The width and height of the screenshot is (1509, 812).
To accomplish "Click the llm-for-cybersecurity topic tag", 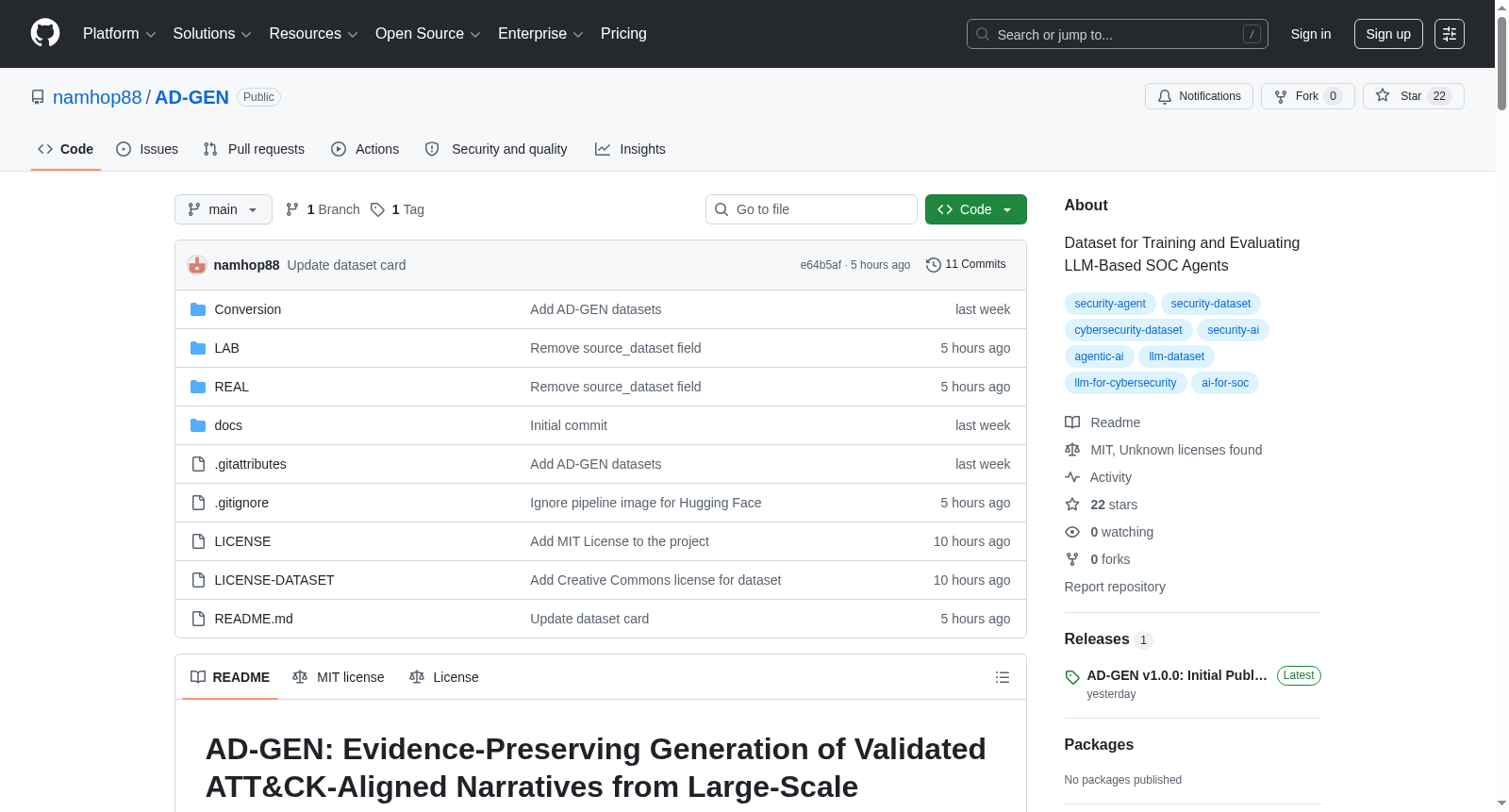I will (x=1125, y=383).
